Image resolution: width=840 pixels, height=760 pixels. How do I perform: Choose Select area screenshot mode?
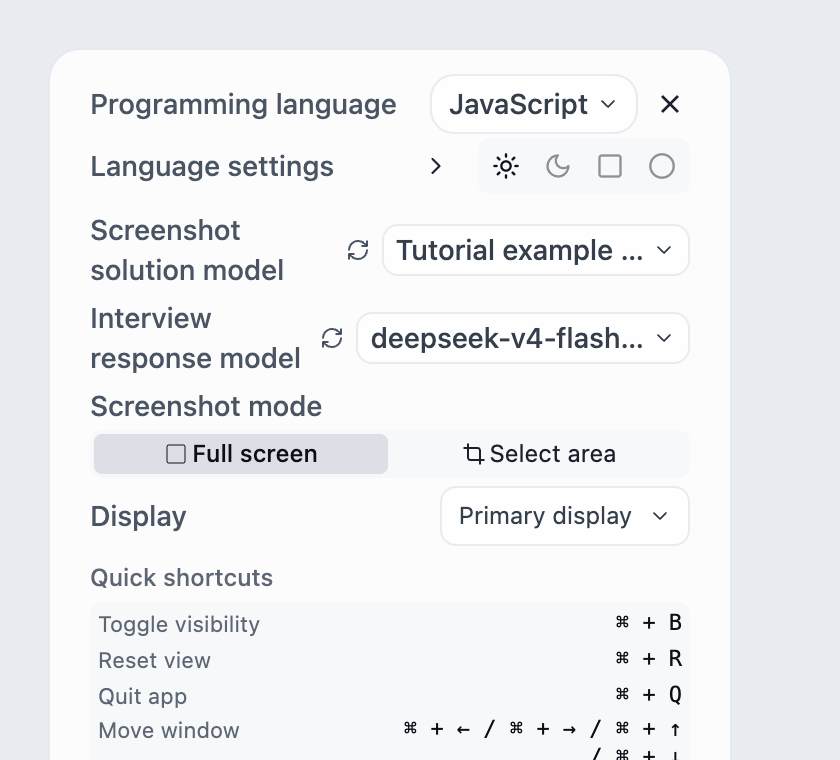click(x=539, y=454)
